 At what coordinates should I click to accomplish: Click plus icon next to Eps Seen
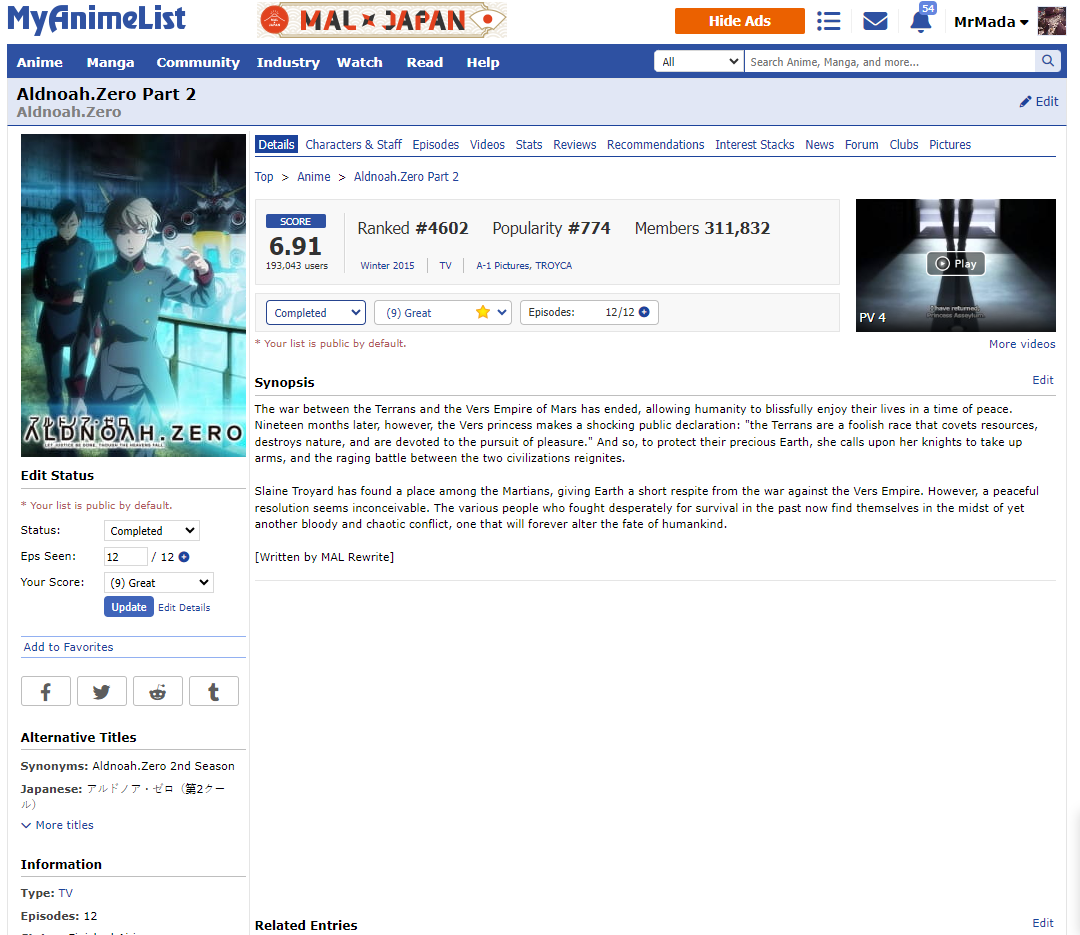(x=184, y=557)
